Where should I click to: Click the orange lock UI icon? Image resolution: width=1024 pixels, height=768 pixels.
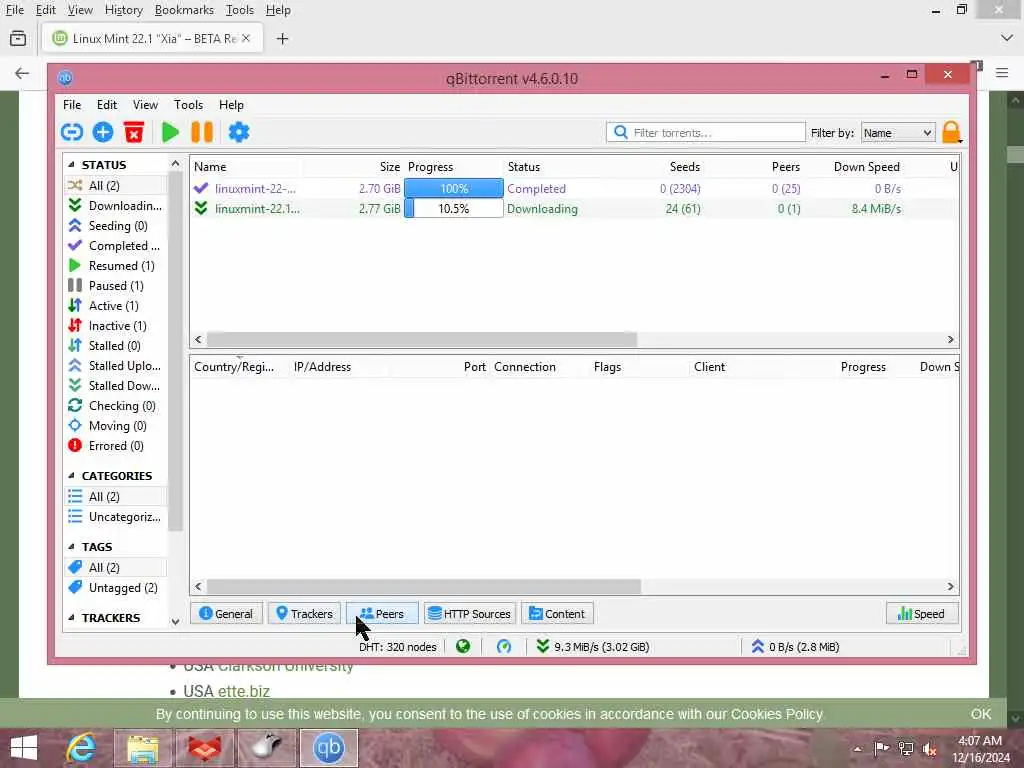pyautogui.click(x=952, y=133)
